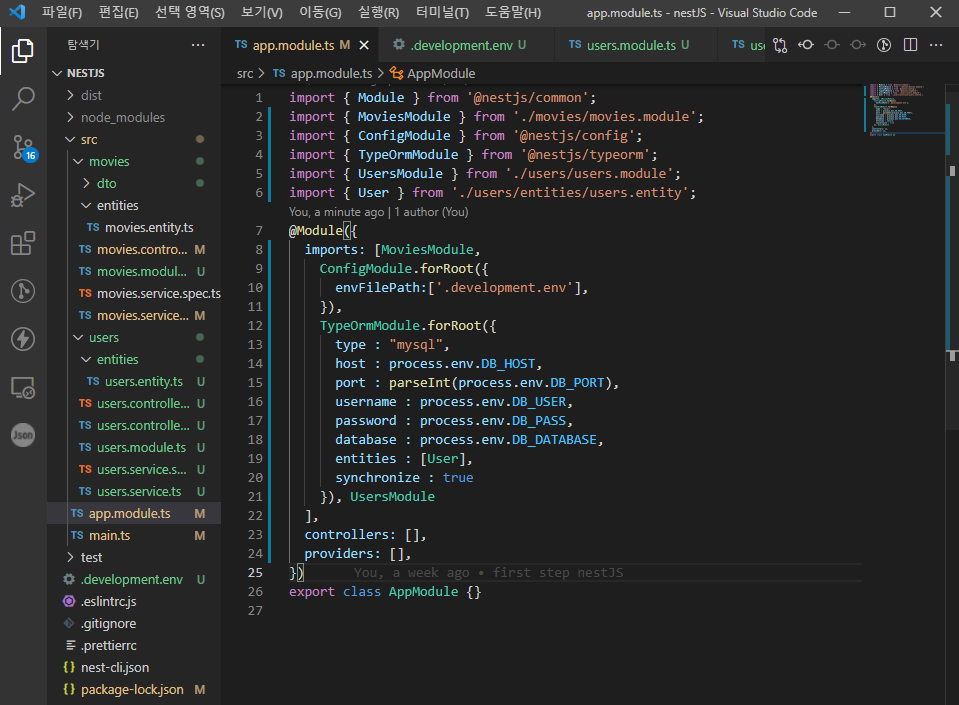The height and width of the screenshot is (705, 959).
Task: Open blame codelens 'You, a minute ago'
Action: tap(336, 212)
